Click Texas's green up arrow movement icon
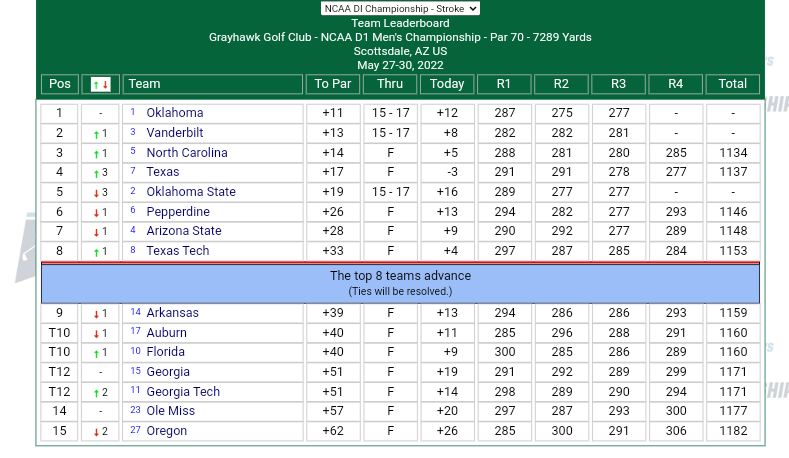 point(95,173)
